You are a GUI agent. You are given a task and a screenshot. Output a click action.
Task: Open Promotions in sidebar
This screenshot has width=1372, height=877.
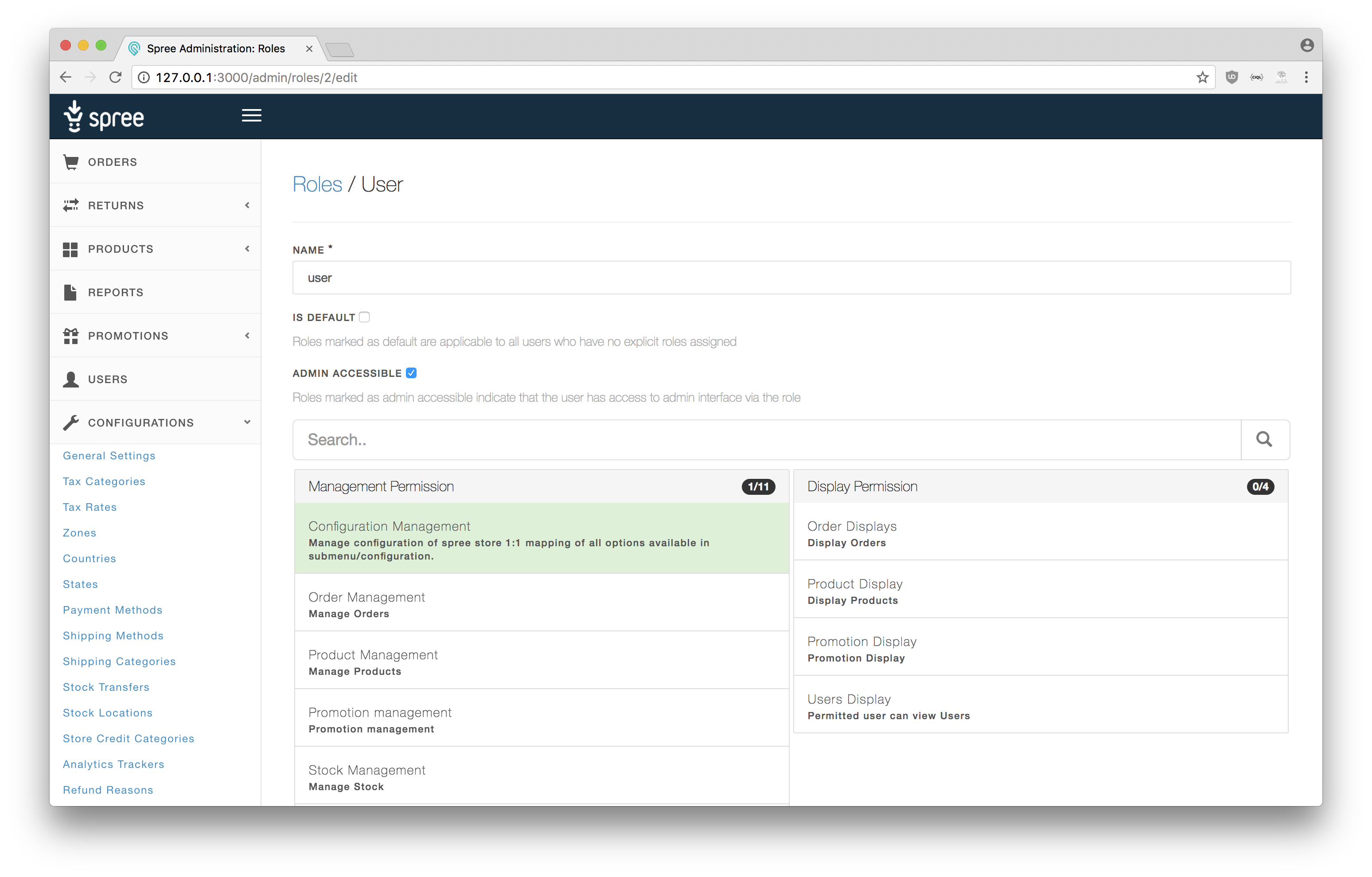tap(155, 335)
